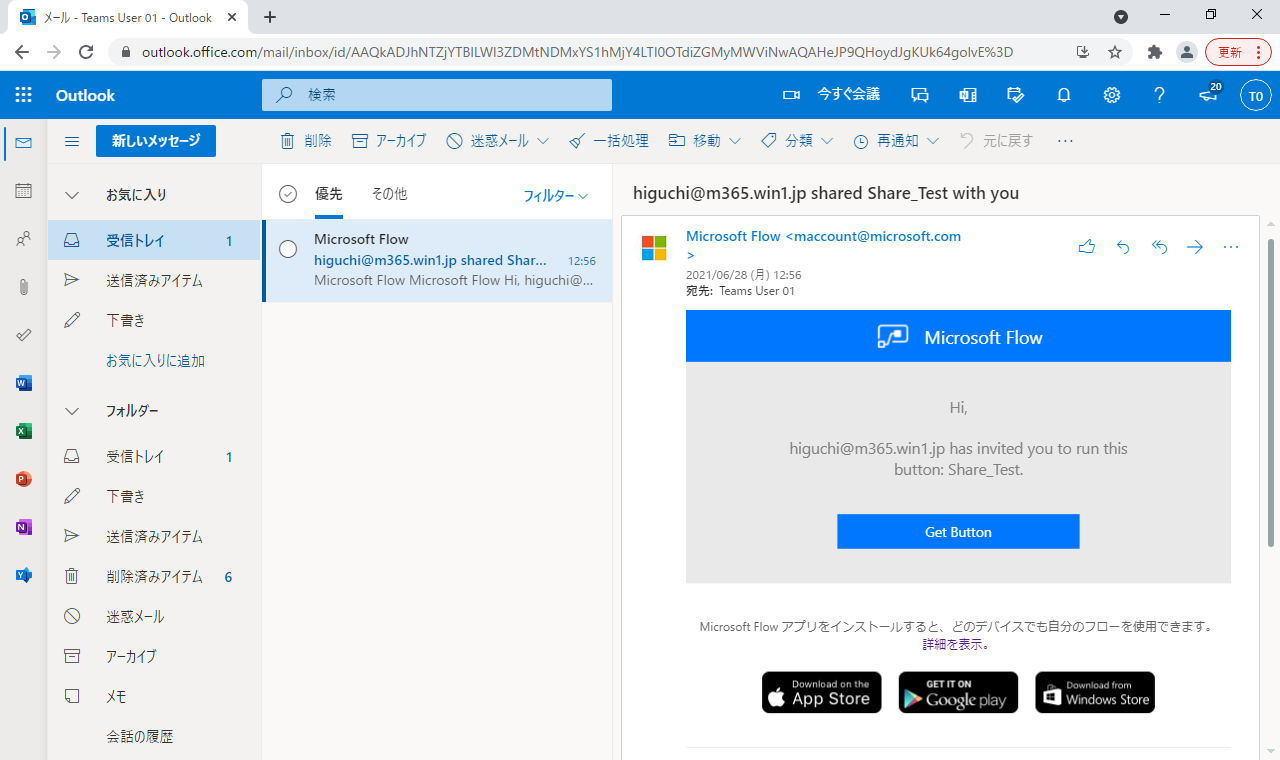This screenshot has height=760, width=1280.
Task: Forward the Microsoft Flow email
Action: pos(1195,247)
